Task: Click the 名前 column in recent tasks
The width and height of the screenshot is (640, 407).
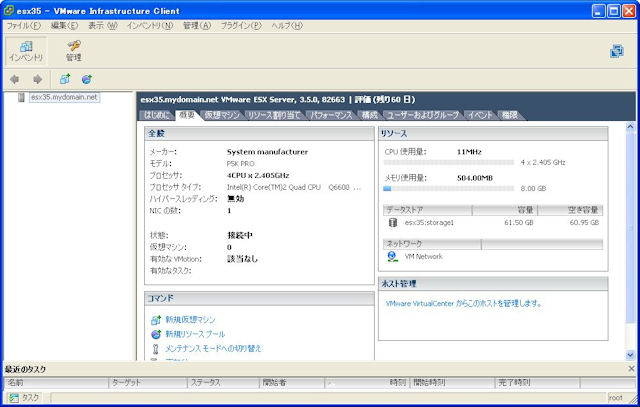Action: (56, 383)
